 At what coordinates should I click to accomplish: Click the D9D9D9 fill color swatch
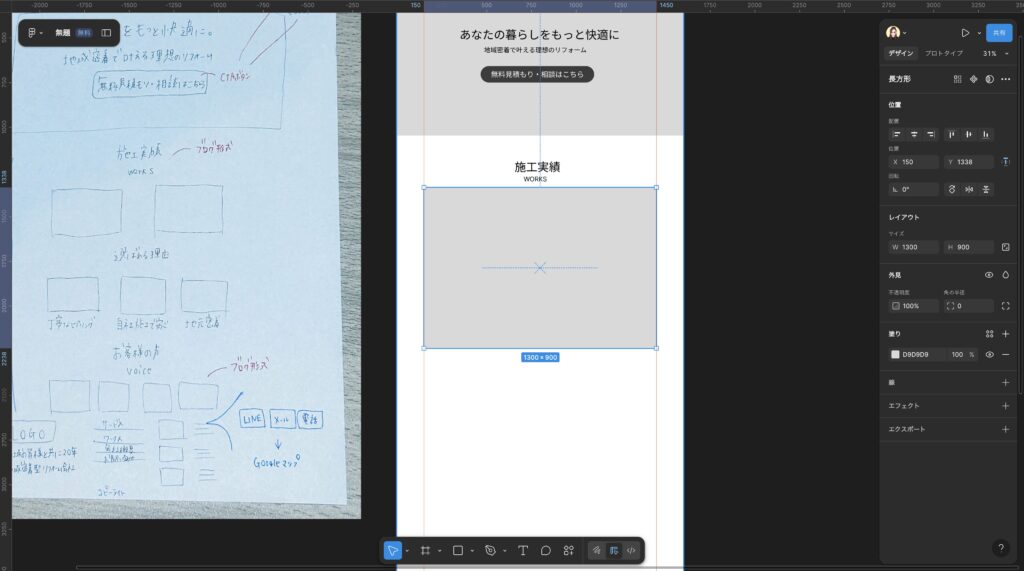(x=895, y=354)
